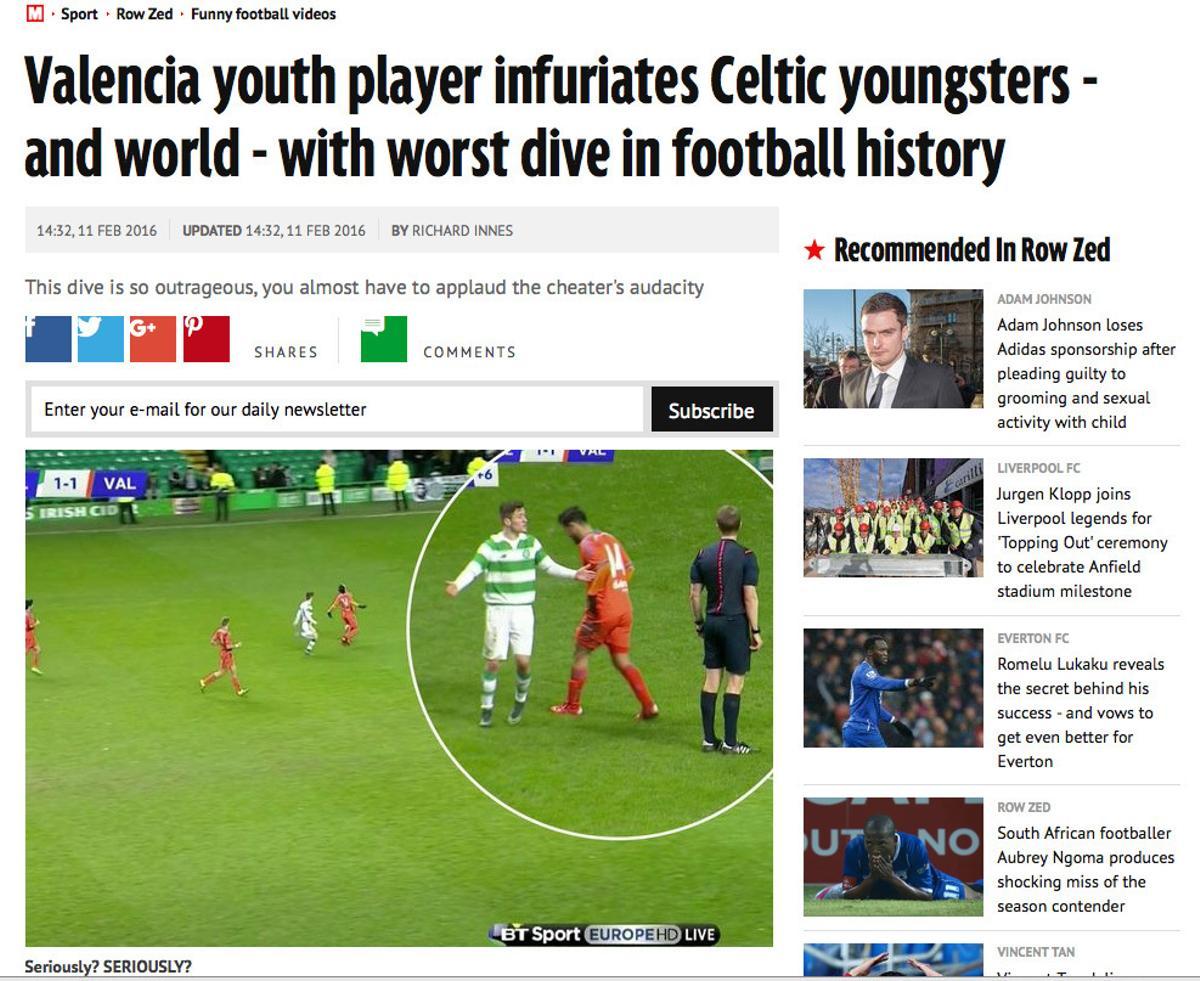Image resolution: width=1200 pixels, height=981 pixels.
Task: Click the newsletter e-mail input field
Action: [337, 409]
